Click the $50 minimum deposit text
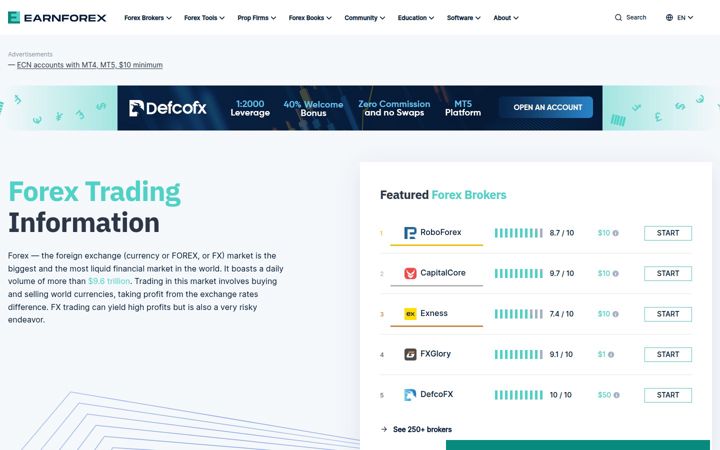Image resolution: width=720 pixels, height=450 pixels. pyautogui.click(x=604, y=395)
